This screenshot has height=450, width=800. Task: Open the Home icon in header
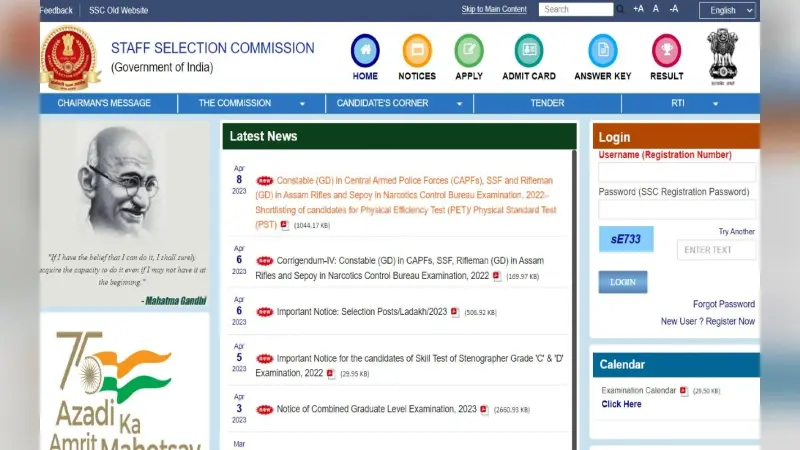[x=365, y=51]
